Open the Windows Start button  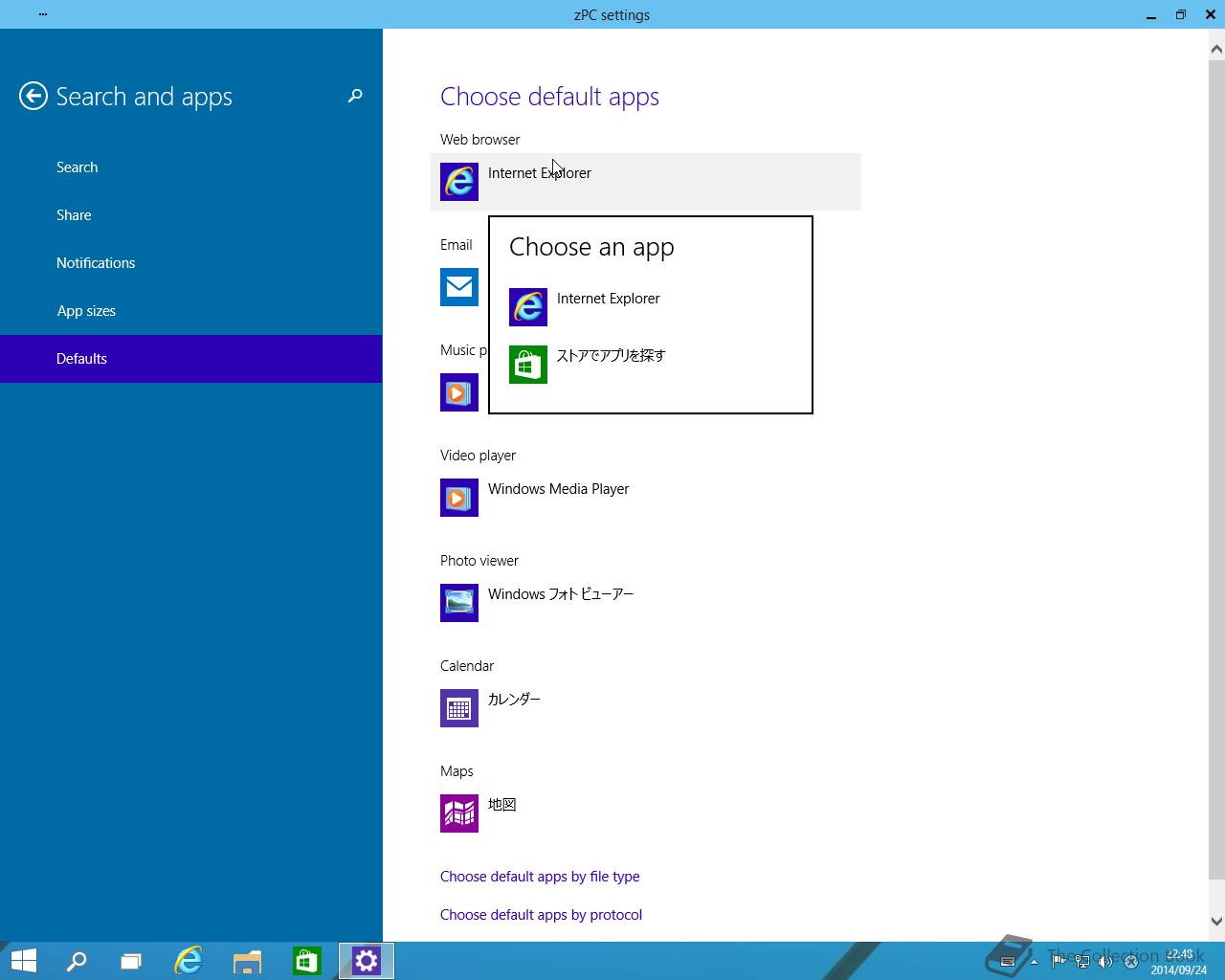tap(23, 961)
